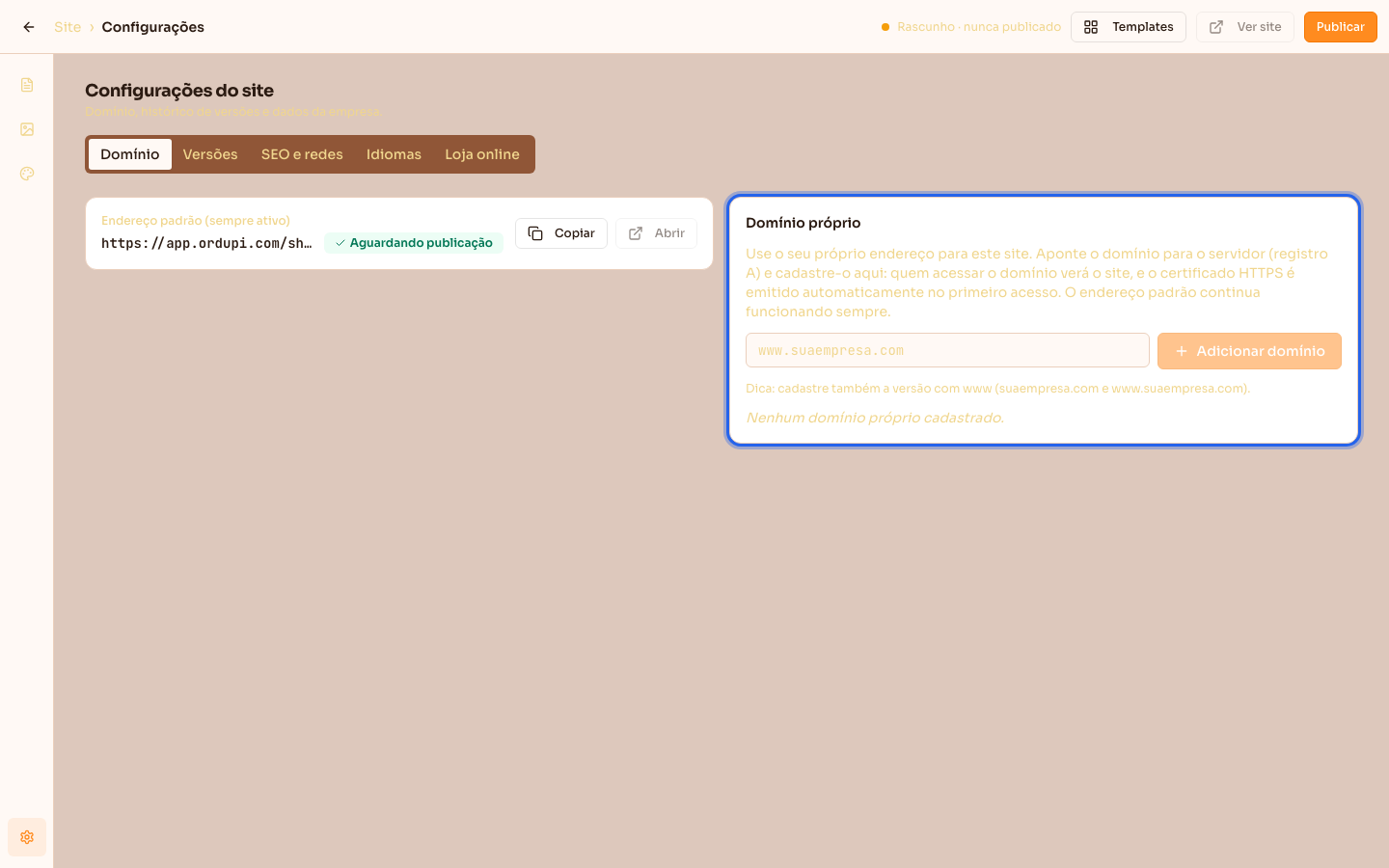The width and height of the screenshot is (1389, 868).
Task: Click the Configurações do site heading
Action: pos(179,91)
